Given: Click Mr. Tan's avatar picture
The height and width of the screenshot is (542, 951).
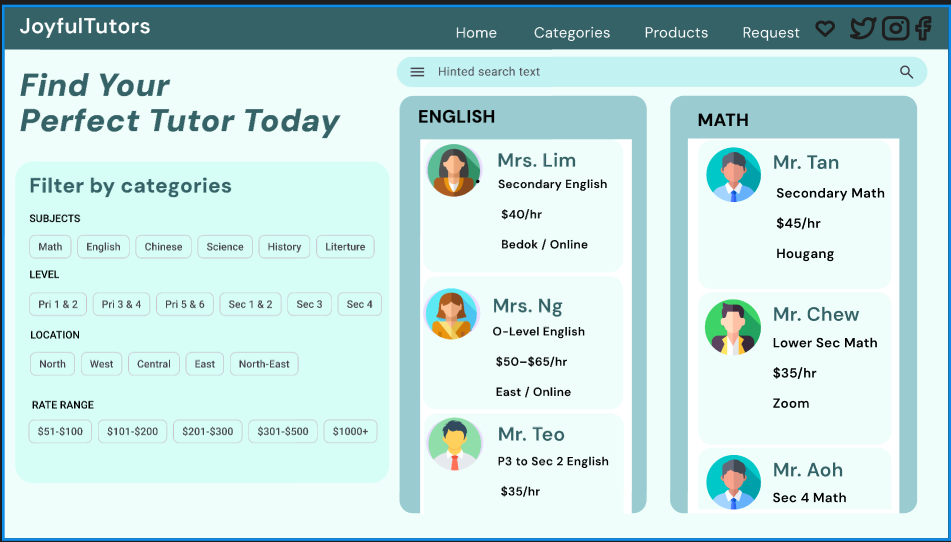Looking at the screenshot, I should pyautogui.click(x=733, y=175).
